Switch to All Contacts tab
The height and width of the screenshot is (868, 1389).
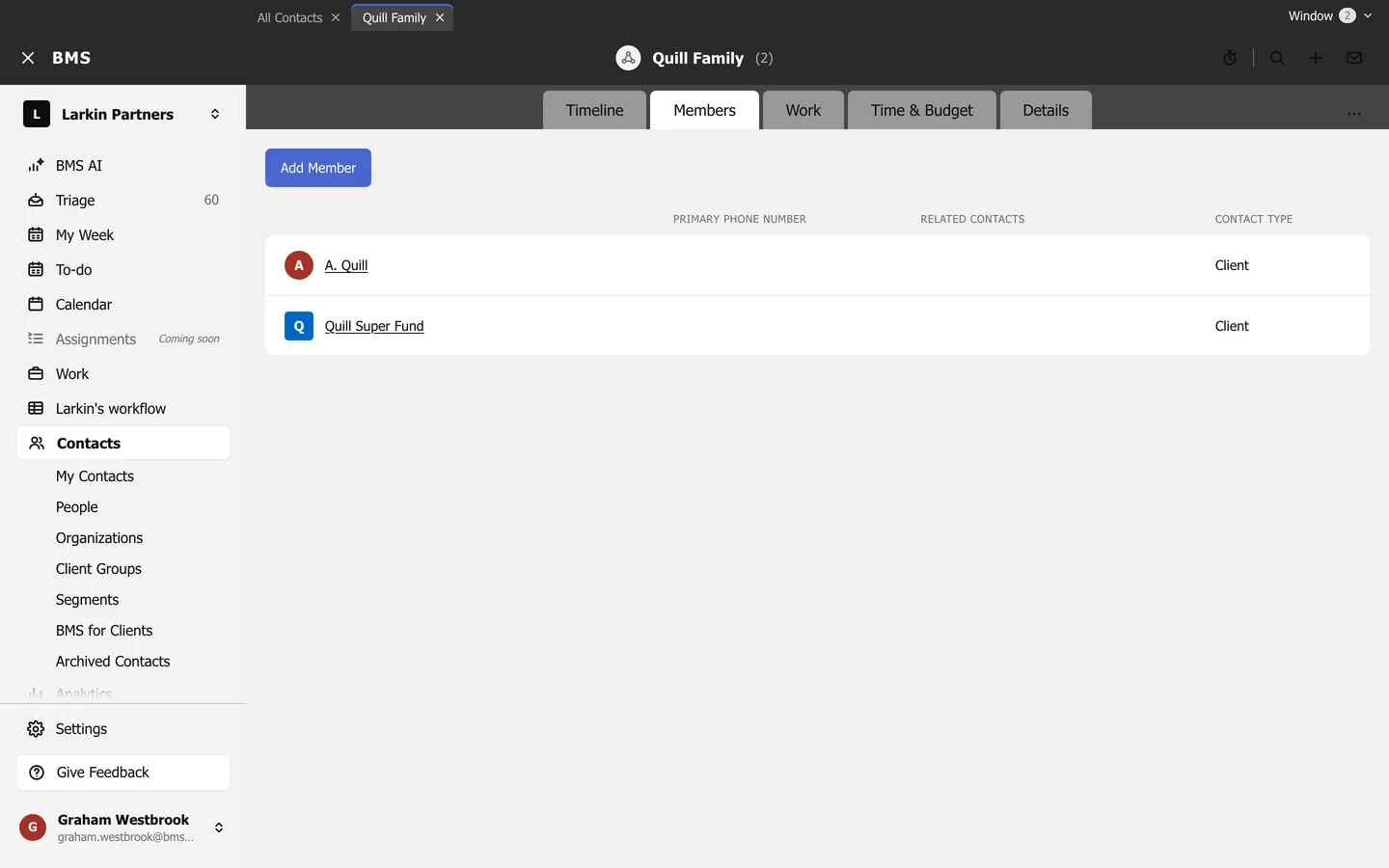pyautogui.click(x=289, y=17)
